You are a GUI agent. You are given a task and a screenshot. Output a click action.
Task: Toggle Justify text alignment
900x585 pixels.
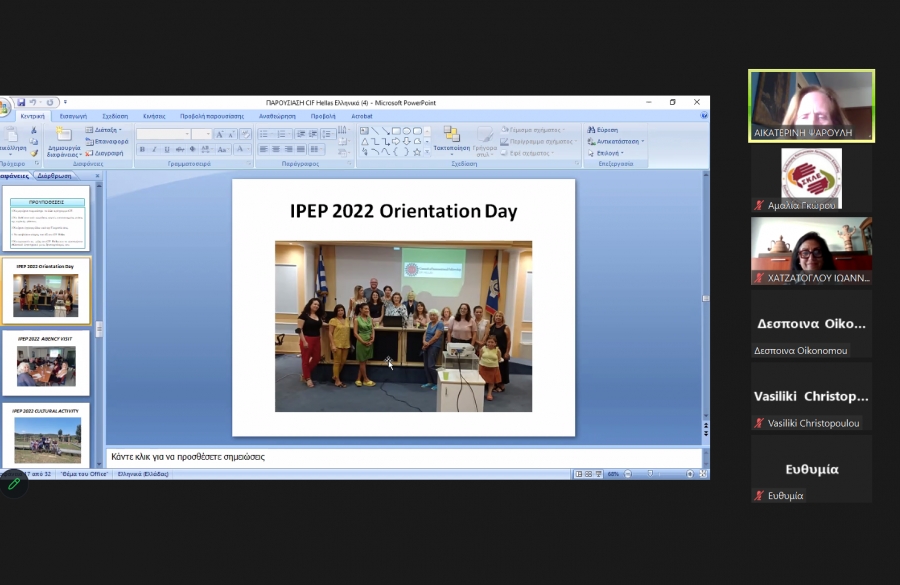pyautogui.click(x=301, y=149)
